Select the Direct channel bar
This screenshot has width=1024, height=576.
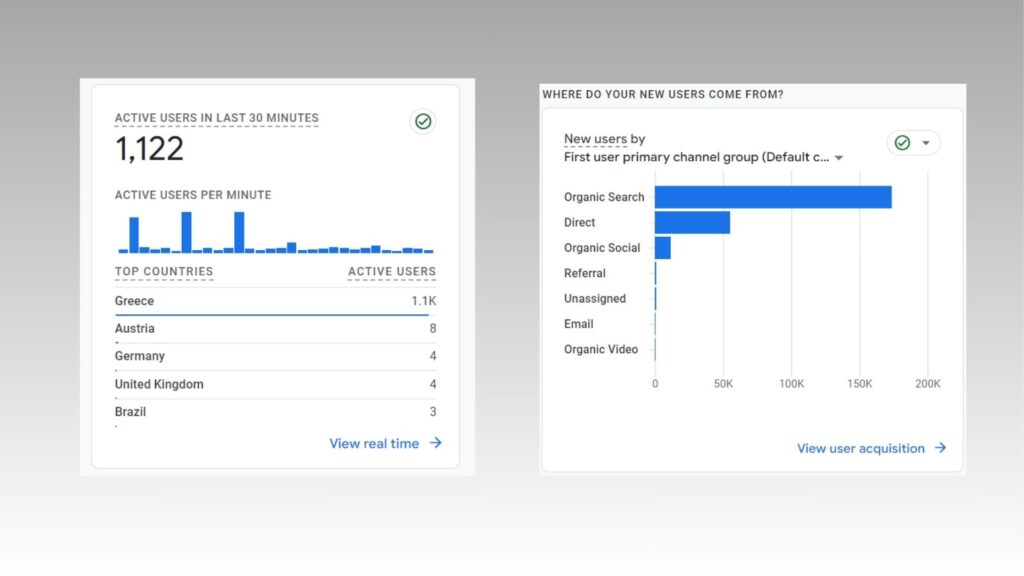(x=692, y=222)
